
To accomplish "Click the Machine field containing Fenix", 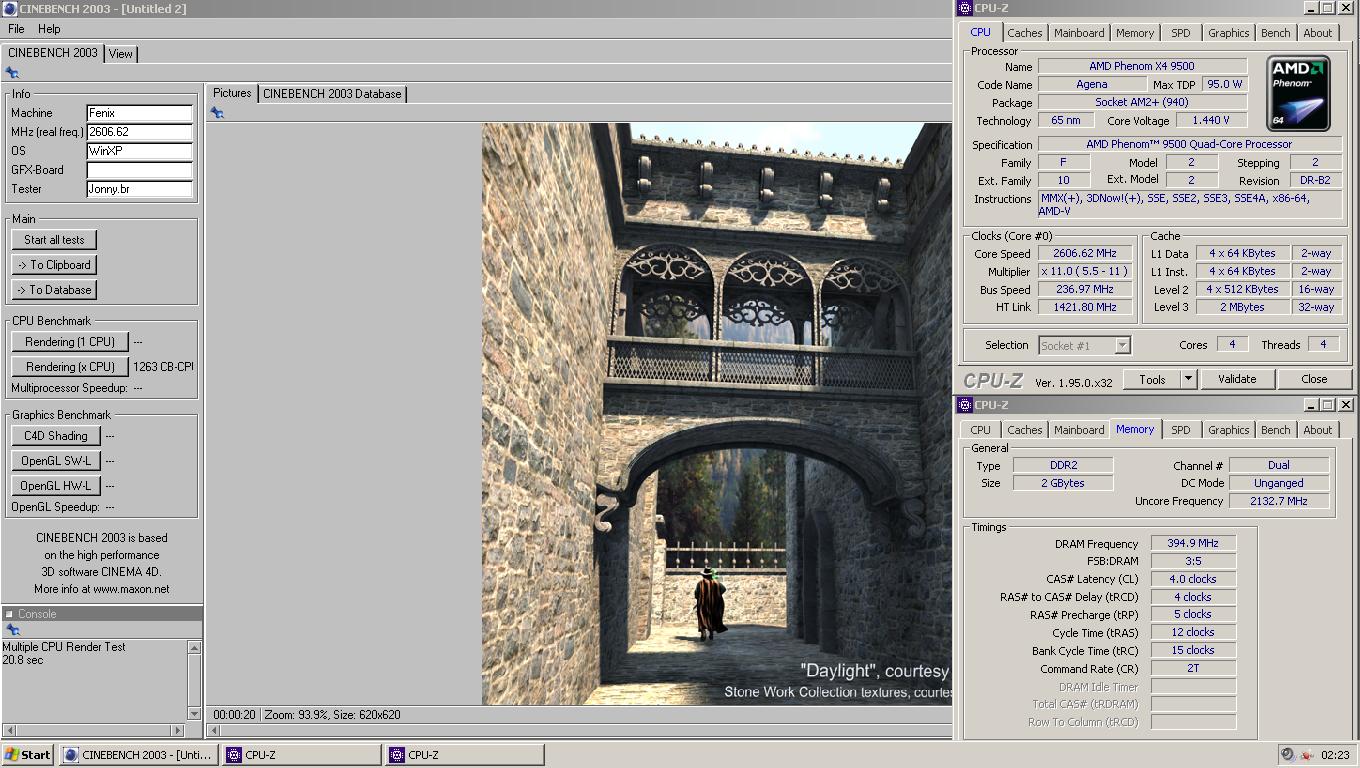I will click(x=139, y=113).
